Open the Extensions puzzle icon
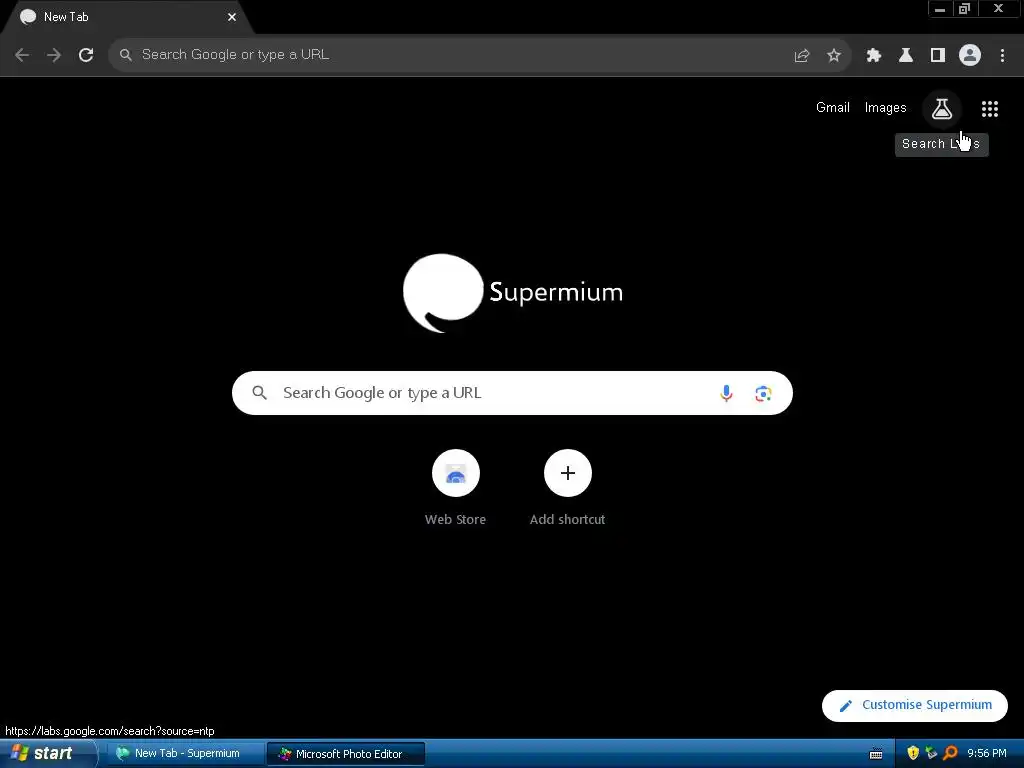The width and height of the screenshot is (1024, 768). (x=874, y=56)
